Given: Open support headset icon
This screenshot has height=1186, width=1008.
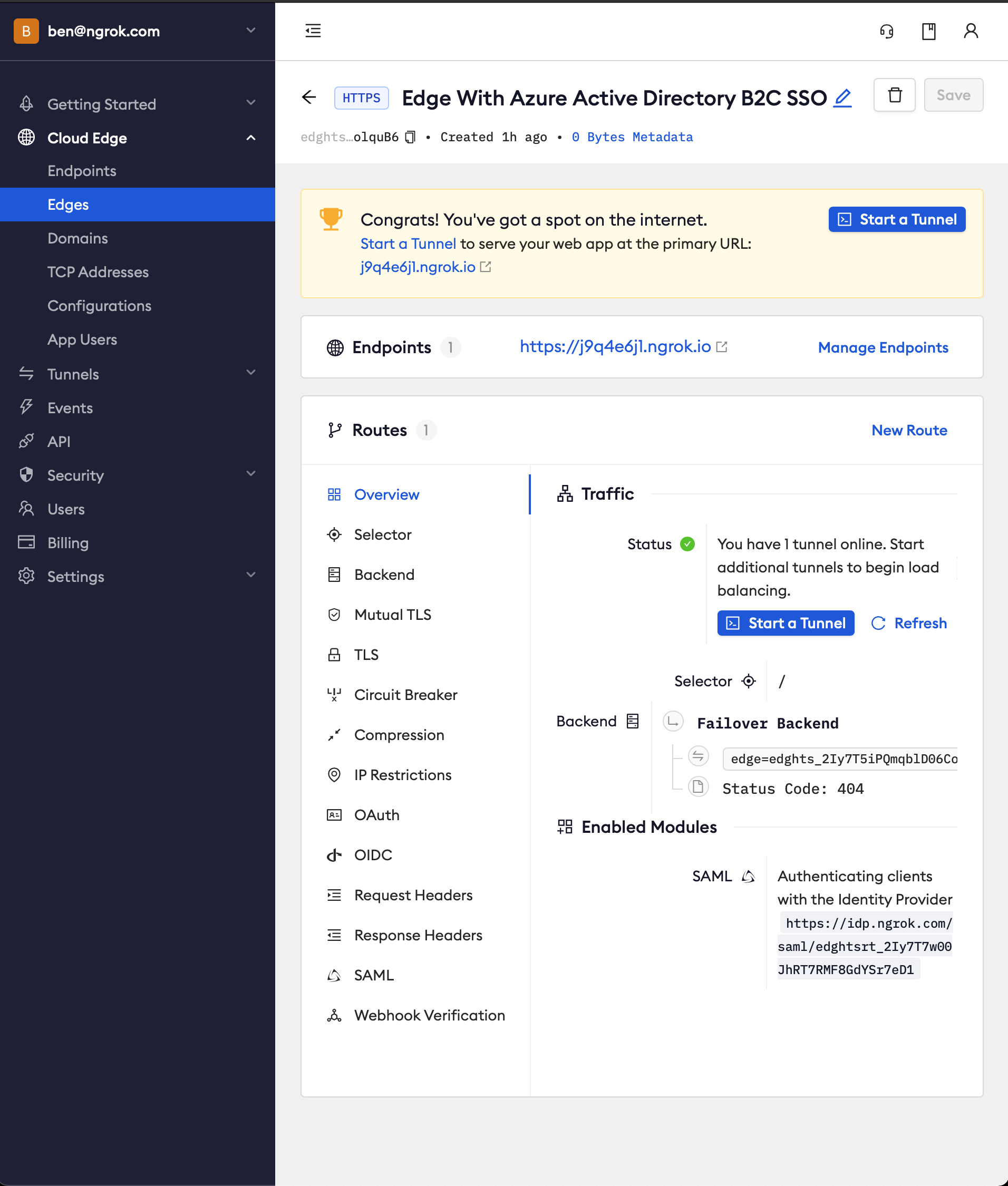Looking at the screenshot, I should tap(886, 31).
